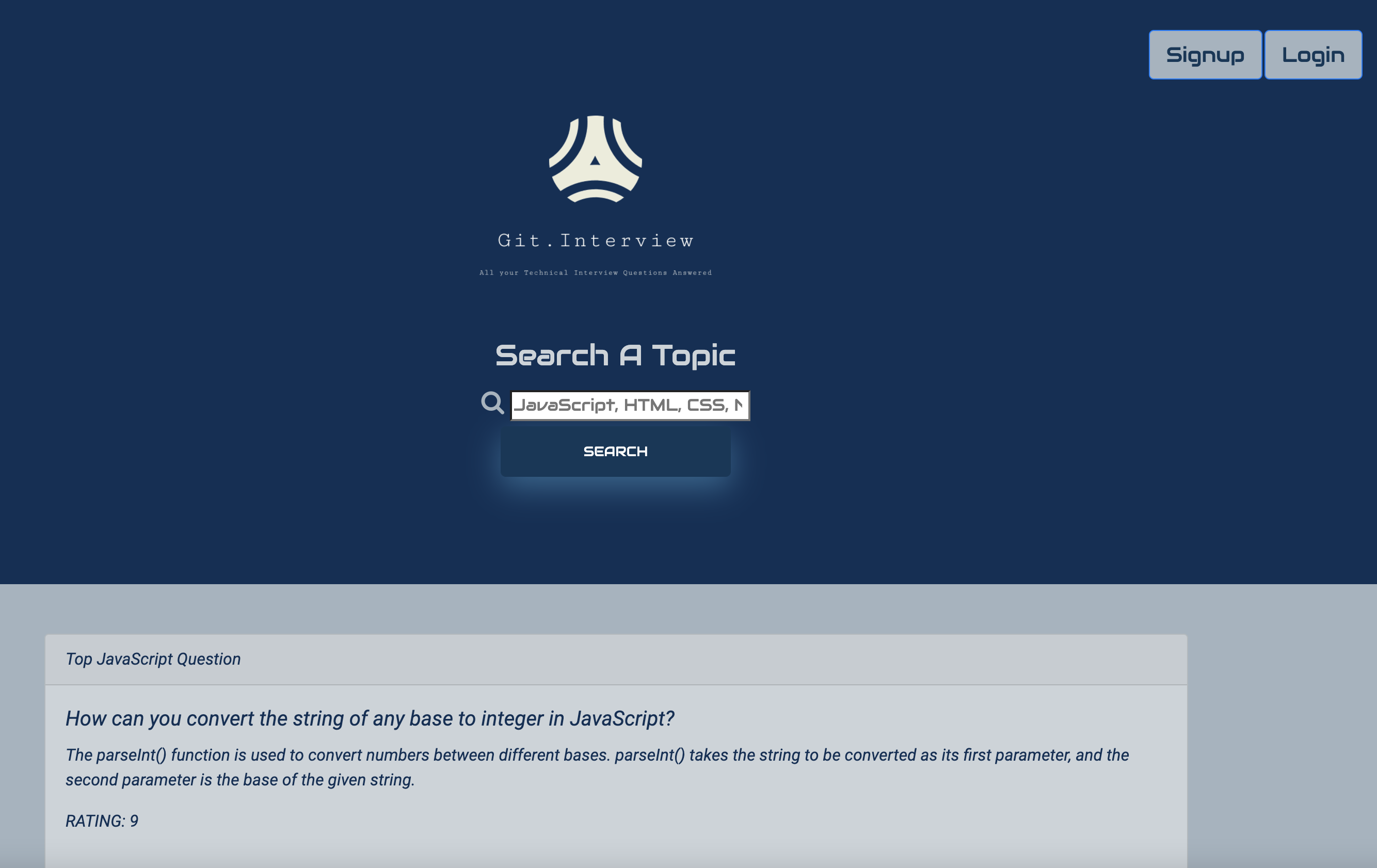The width and height of the screenshot is (1377, 868).
Task: Select the Top JavaScript Question header
Action: coord(153,658)
